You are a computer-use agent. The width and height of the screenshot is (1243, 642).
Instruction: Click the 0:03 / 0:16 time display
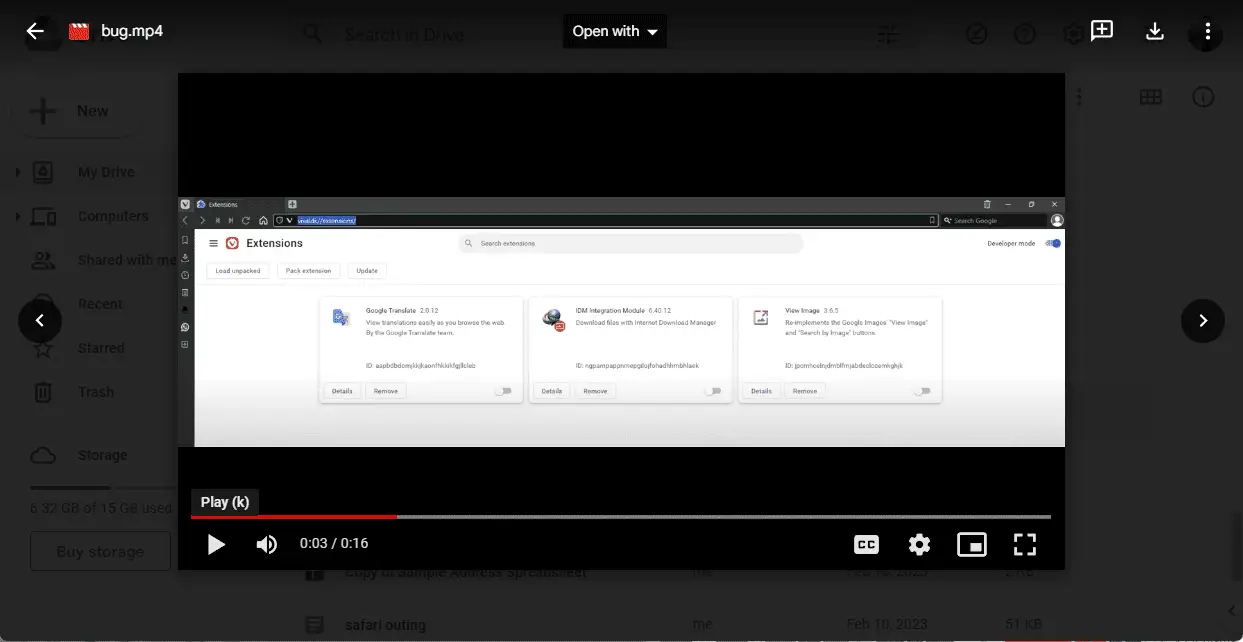pyautogui.click(x=334, y=544)
